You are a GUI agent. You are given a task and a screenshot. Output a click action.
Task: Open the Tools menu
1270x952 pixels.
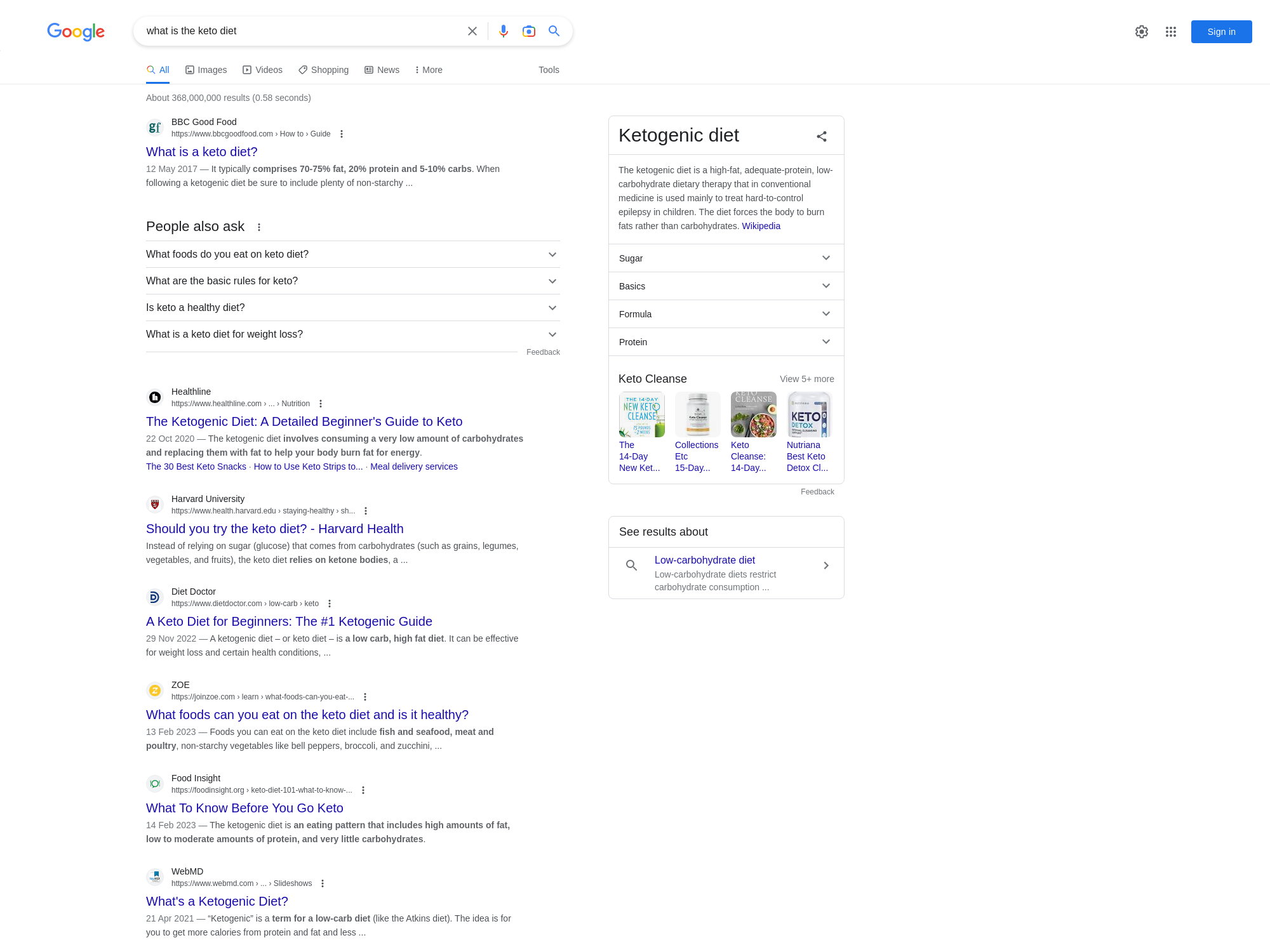click(x=549, y=70)
